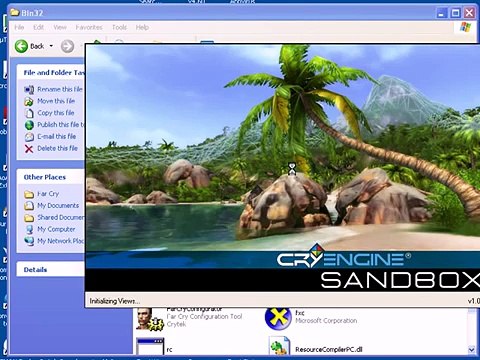
Task: Open Shared Documents link
Action: point(61,217)
